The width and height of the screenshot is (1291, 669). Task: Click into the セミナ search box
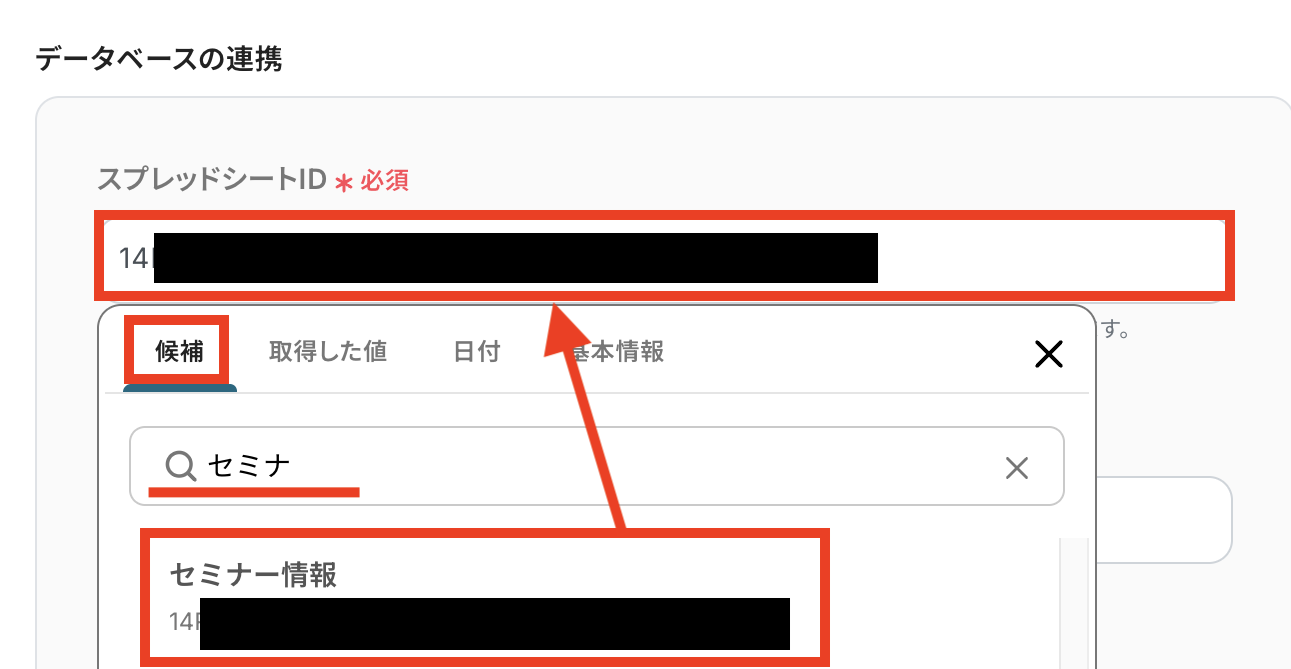coord(597,467)
